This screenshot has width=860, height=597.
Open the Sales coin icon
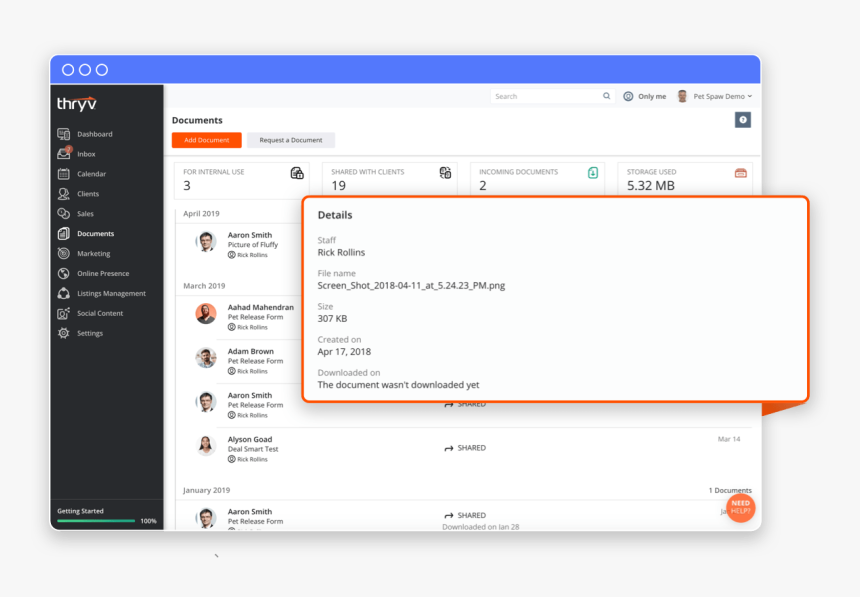click(64, 213)
